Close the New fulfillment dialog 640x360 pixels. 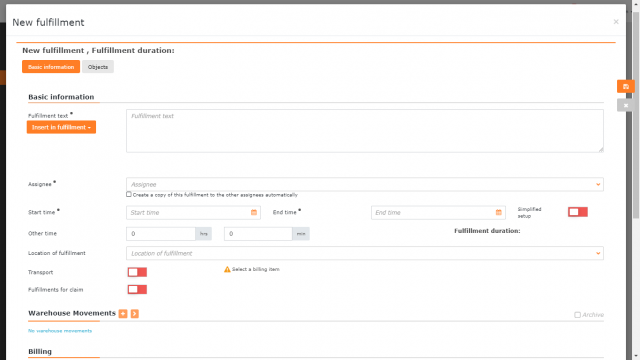click(x=616, y=22)
